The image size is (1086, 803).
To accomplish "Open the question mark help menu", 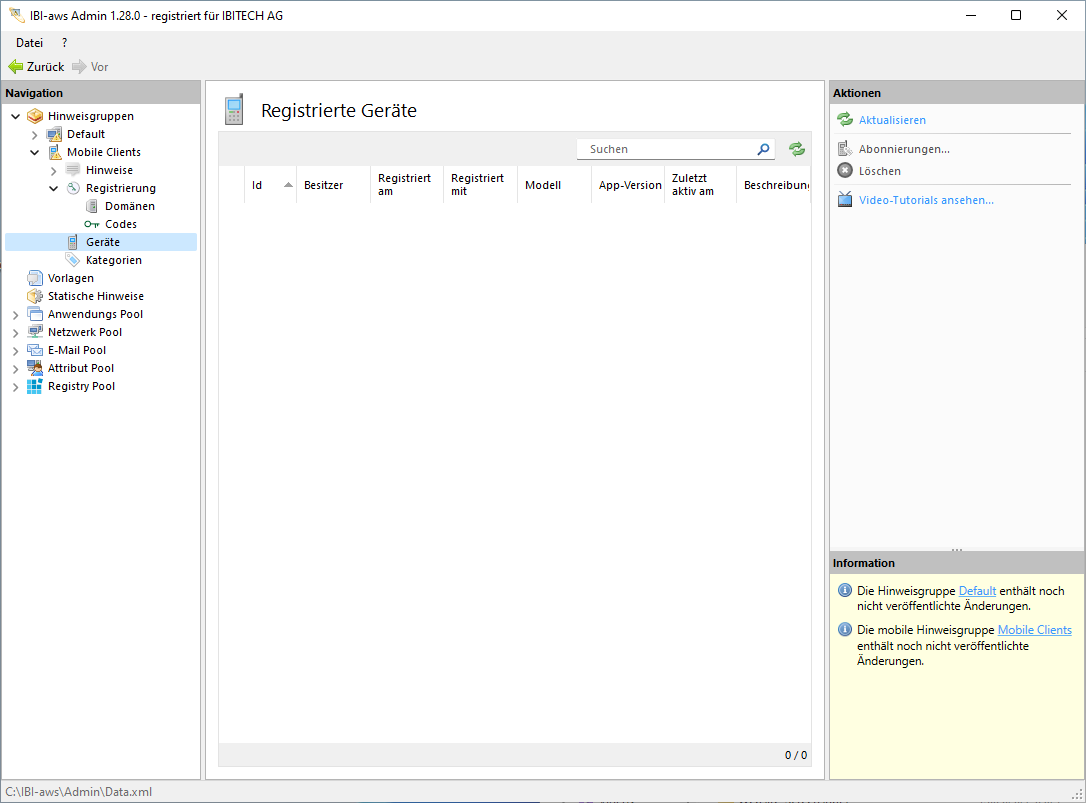I will [65, 43].
